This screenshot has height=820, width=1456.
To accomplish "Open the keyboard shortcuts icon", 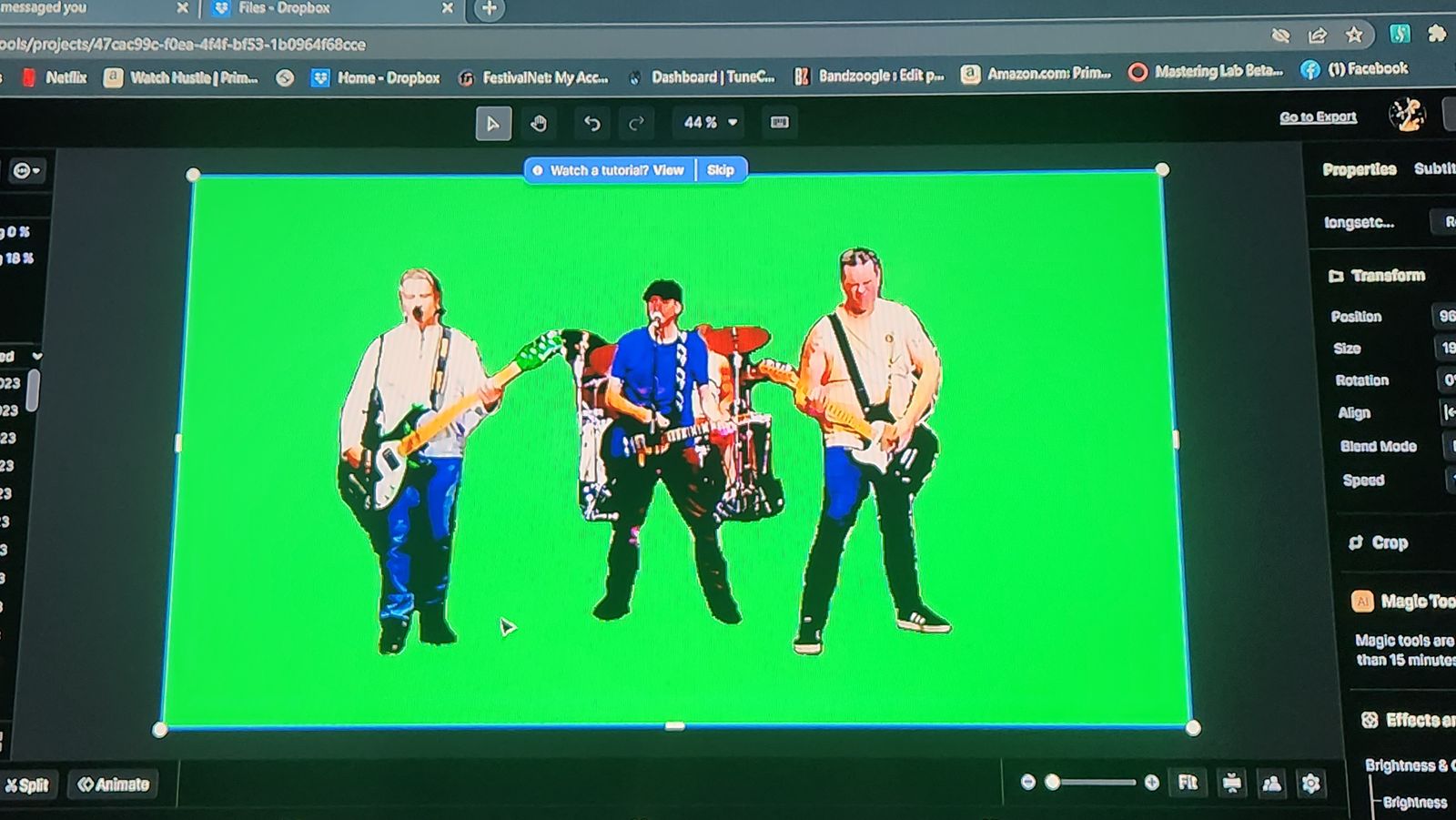I will click(780, 123).
